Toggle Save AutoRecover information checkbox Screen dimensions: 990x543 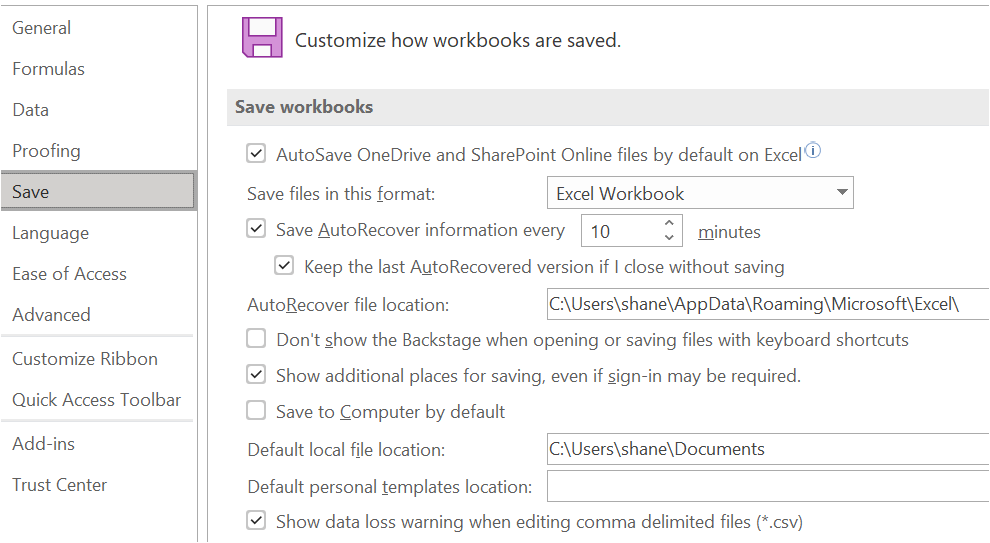coord(256,229)
